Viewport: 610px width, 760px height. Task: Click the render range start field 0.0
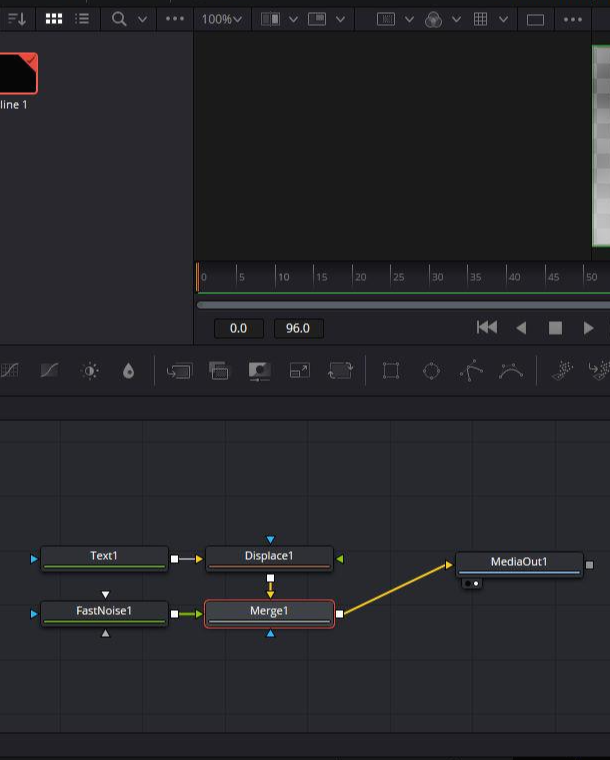click(238, 328)
